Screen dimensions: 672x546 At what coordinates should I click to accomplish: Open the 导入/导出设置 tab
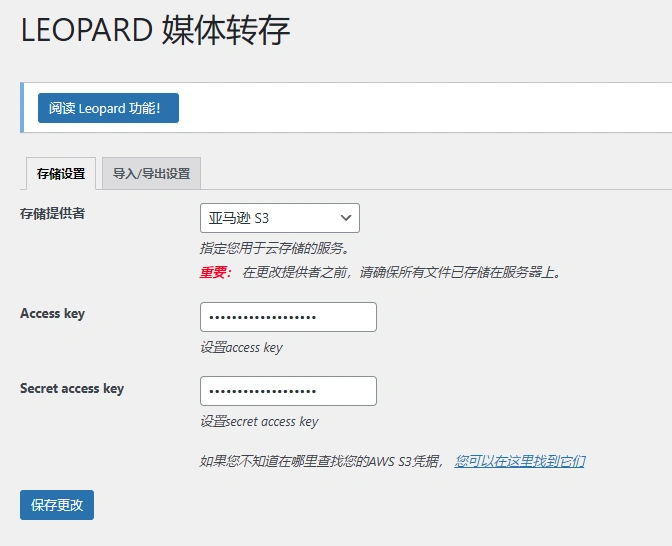pyautogui.click(x=151, y=174)
